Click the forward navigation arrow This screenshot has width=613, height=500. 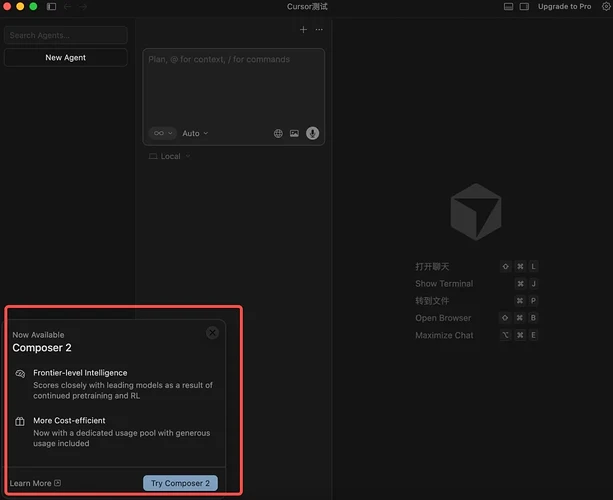pos(83,6)
